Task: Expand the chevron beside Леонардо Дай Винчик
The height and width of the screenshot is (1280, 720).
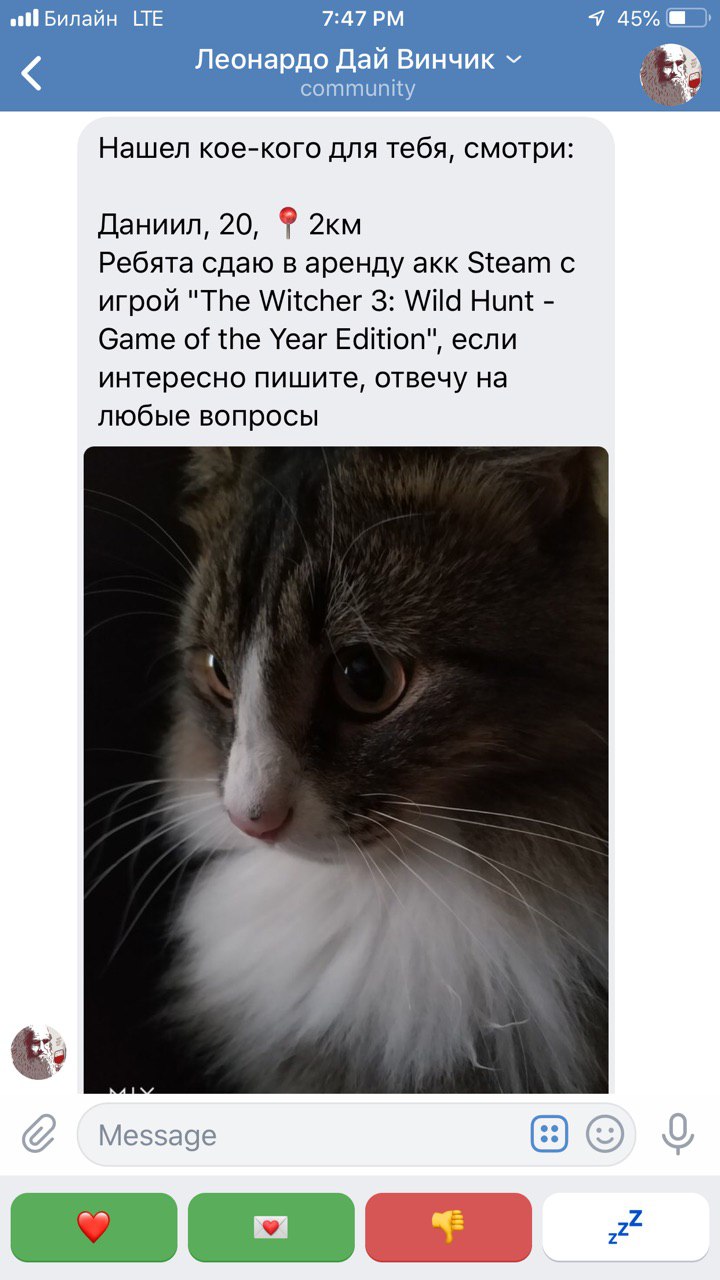Action: pos(514,60)
